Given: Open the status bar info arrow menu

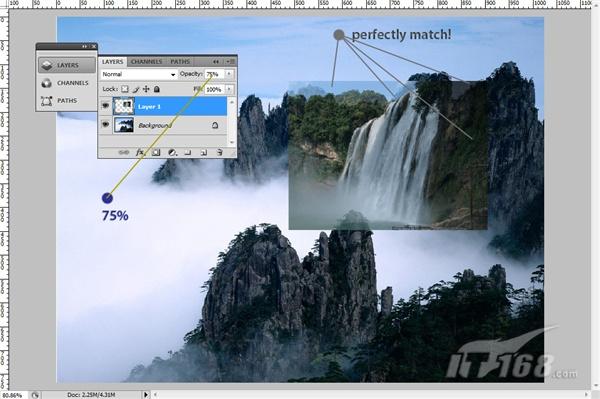Looking at the screenshot, I should tap(146, 394).
